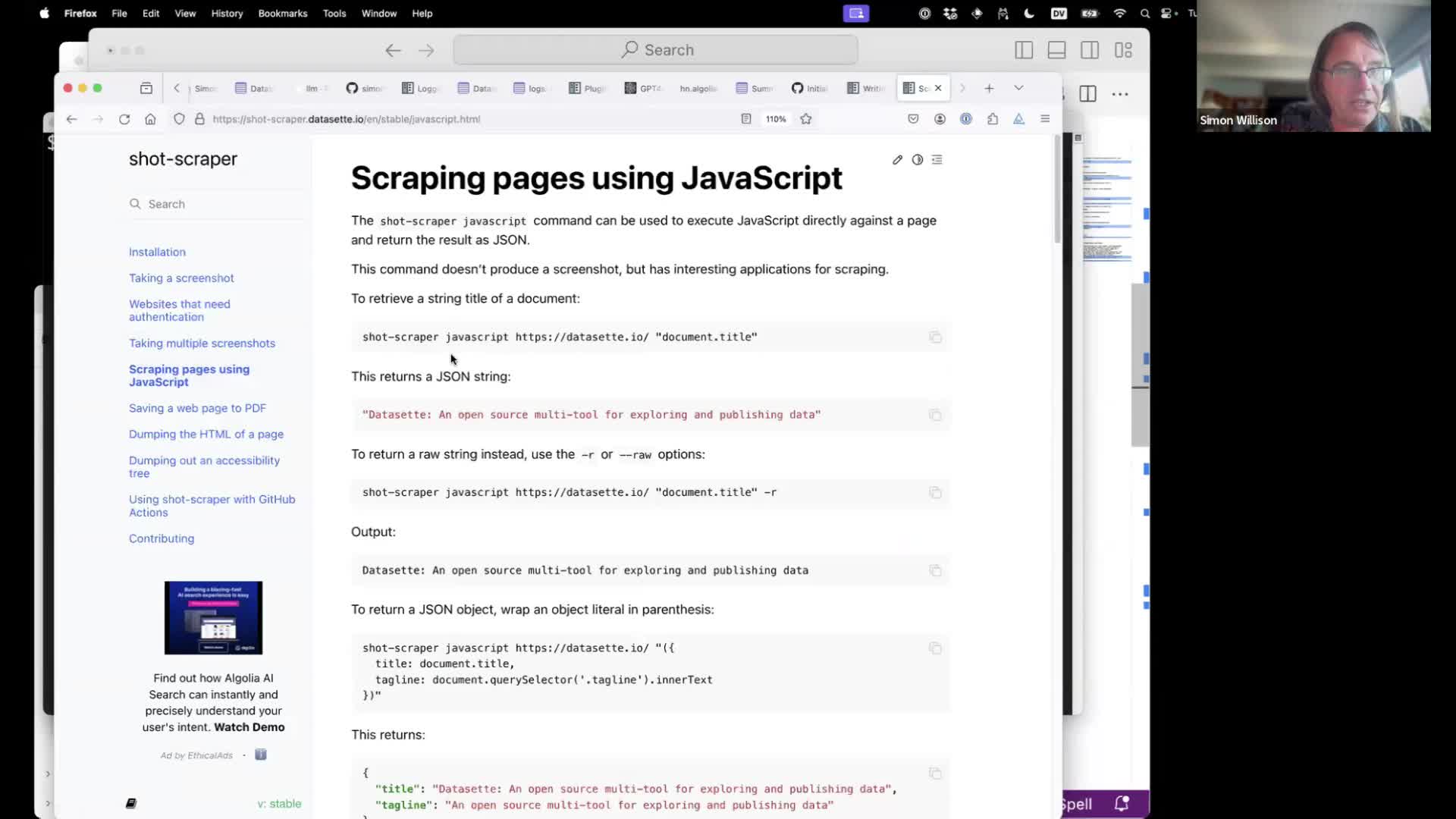The height and width of the screenshot is (819, 1456).
Task: Copy the first document.title command
Action: (x=935, y=337)
